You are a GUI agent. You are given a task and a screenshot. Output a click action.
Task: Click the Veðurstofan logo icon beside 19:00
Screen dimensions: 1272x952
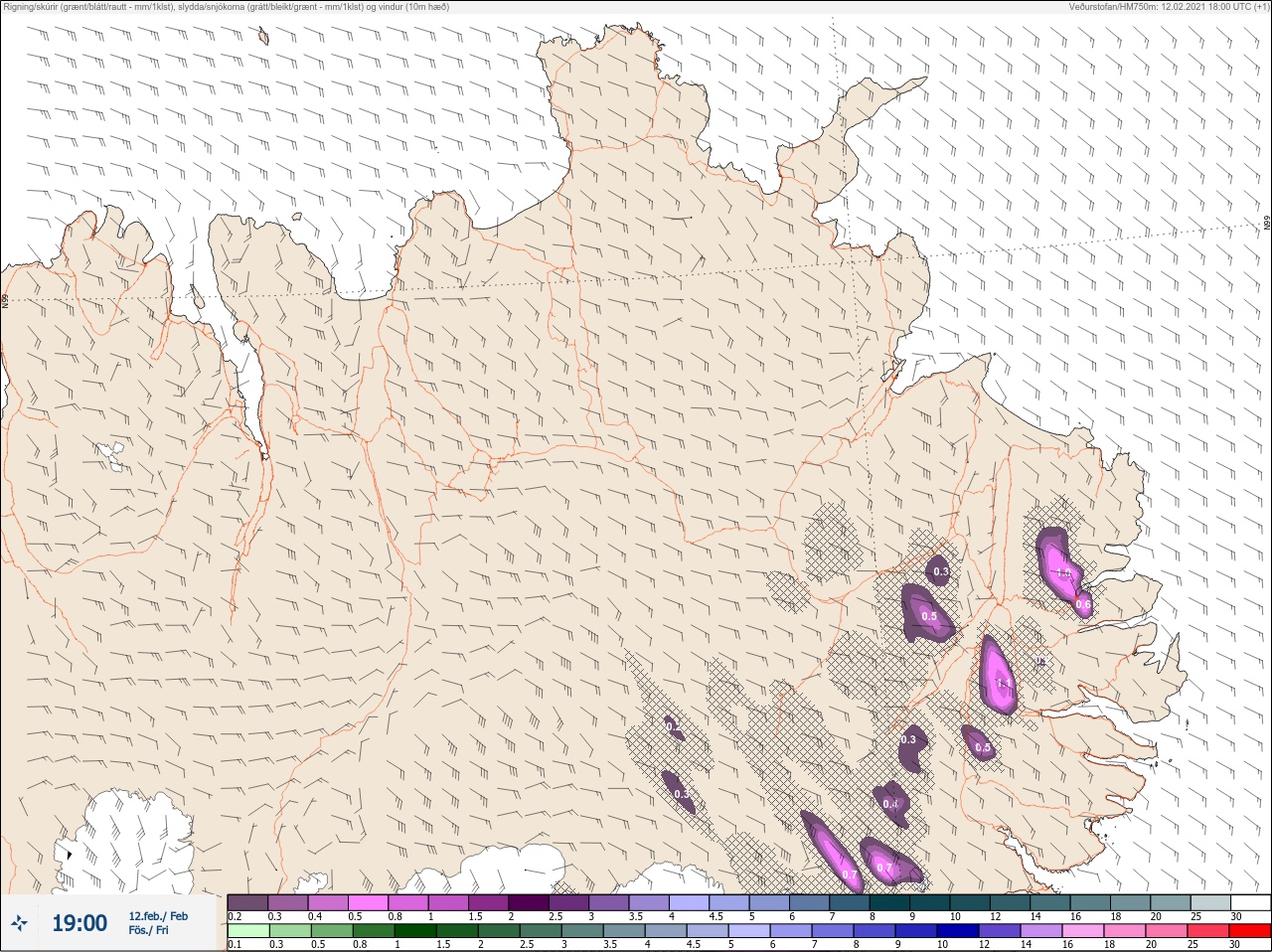coord(21,923)
